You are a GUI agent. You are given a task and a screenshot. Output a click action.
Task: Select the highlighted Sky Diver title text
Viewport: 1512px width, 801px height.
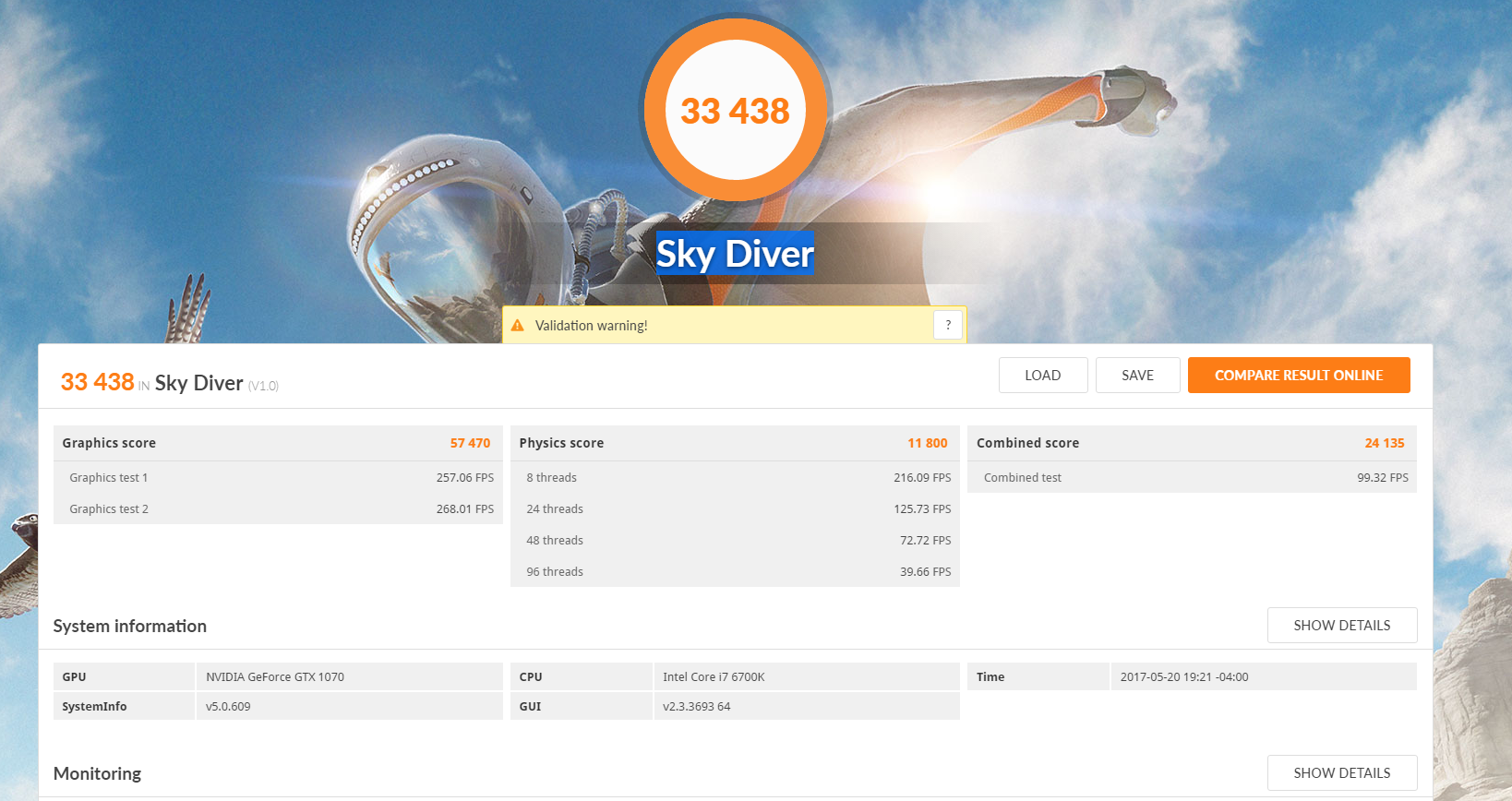(x=736, y=254)
